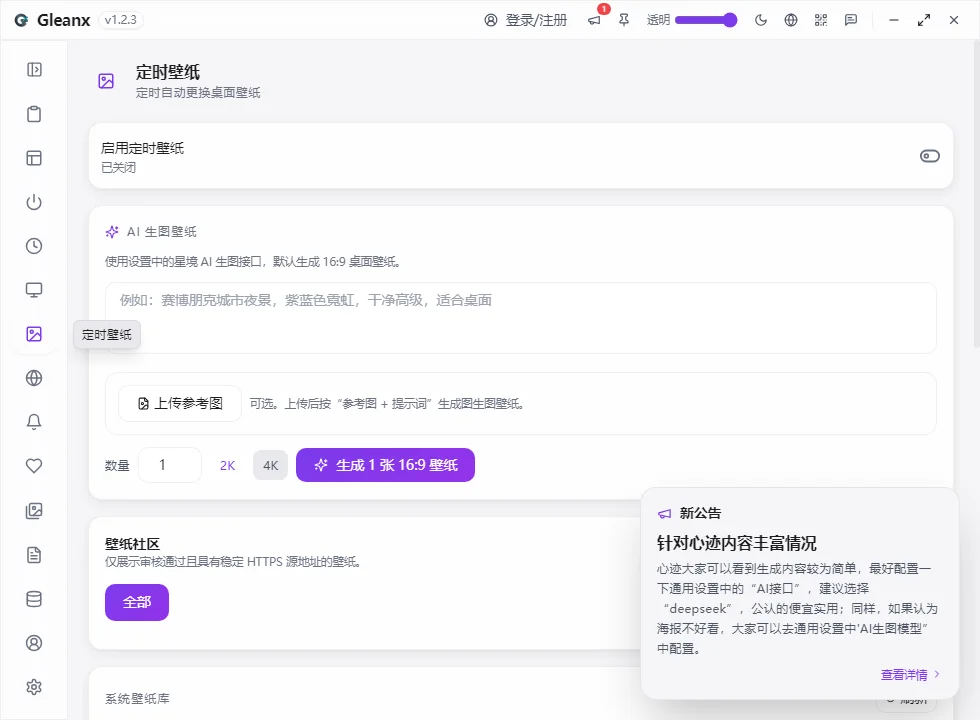The image size is (980, 720).
Task: Focus the AI wallpaper prompt text field
Action: pyautogui.click(x=521, y=318)
